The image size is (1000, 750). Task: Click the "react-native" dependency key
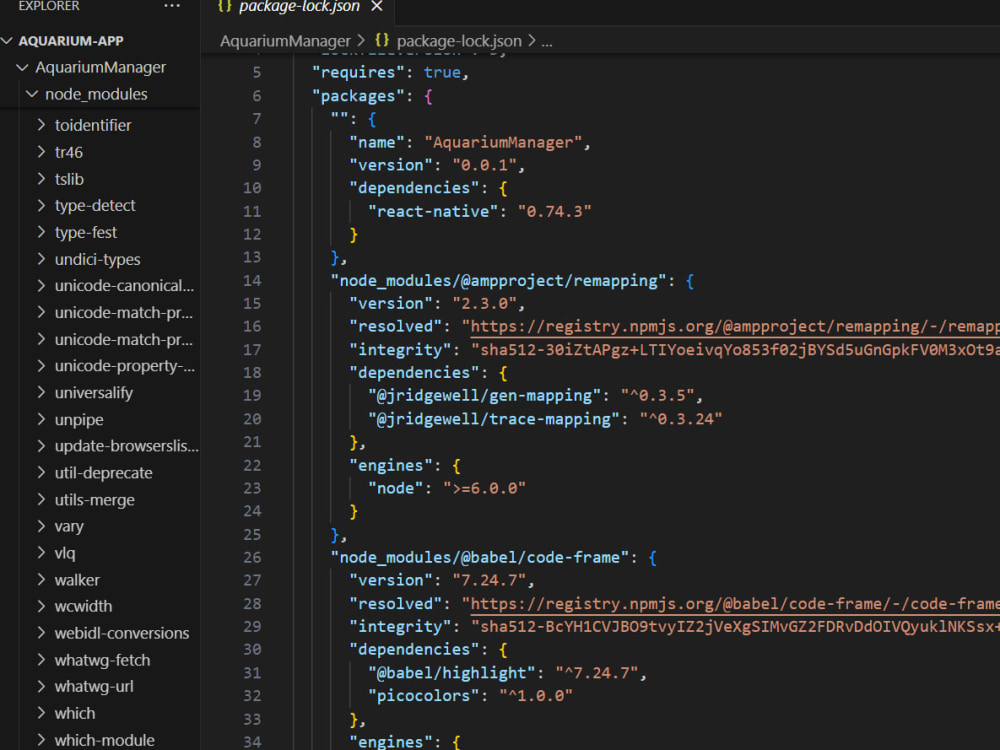click(x=433, y=211)
